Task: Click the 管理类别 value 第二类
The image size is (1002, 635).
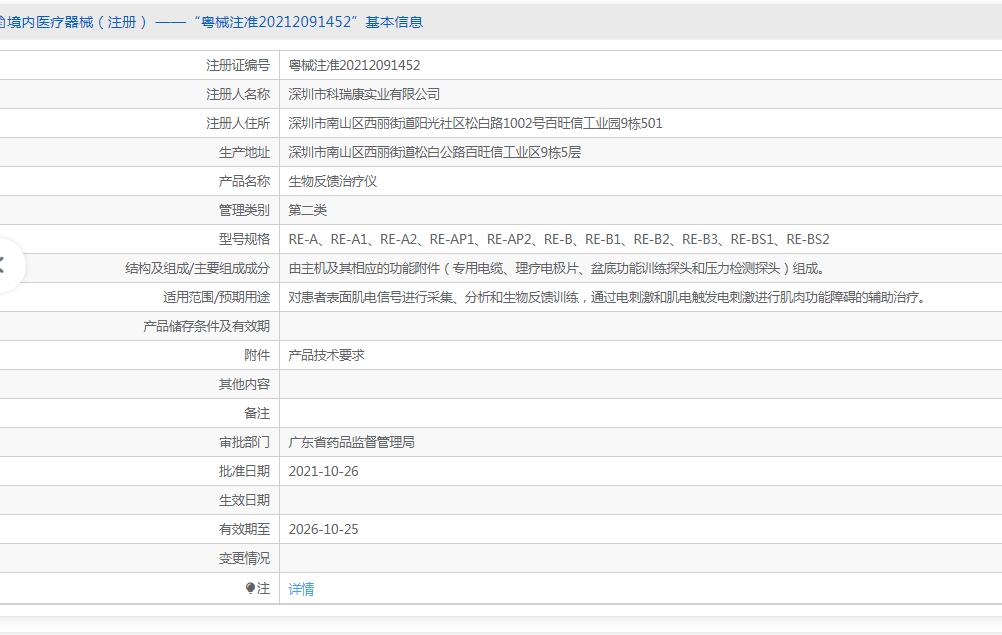Action: tap(307, 210)
